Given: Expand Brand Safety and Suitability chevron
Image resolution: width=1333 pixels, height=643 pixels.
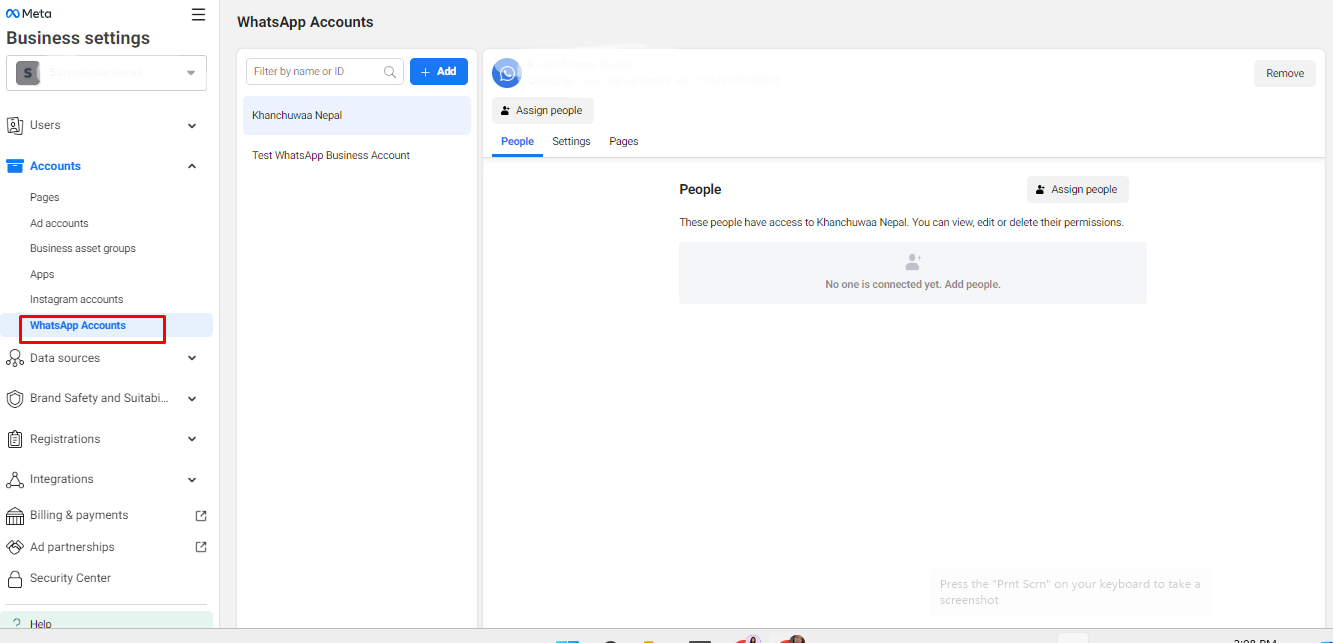Looking at the screenshot, I should pos(192,398).
